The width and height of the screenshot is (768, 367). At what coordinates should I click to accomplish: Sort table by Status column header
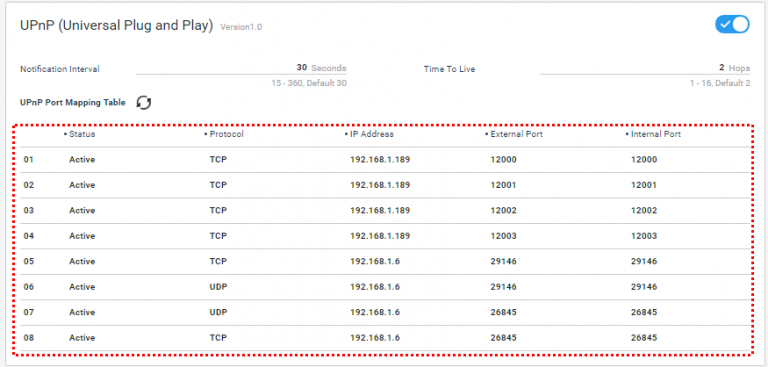(79, 134)
